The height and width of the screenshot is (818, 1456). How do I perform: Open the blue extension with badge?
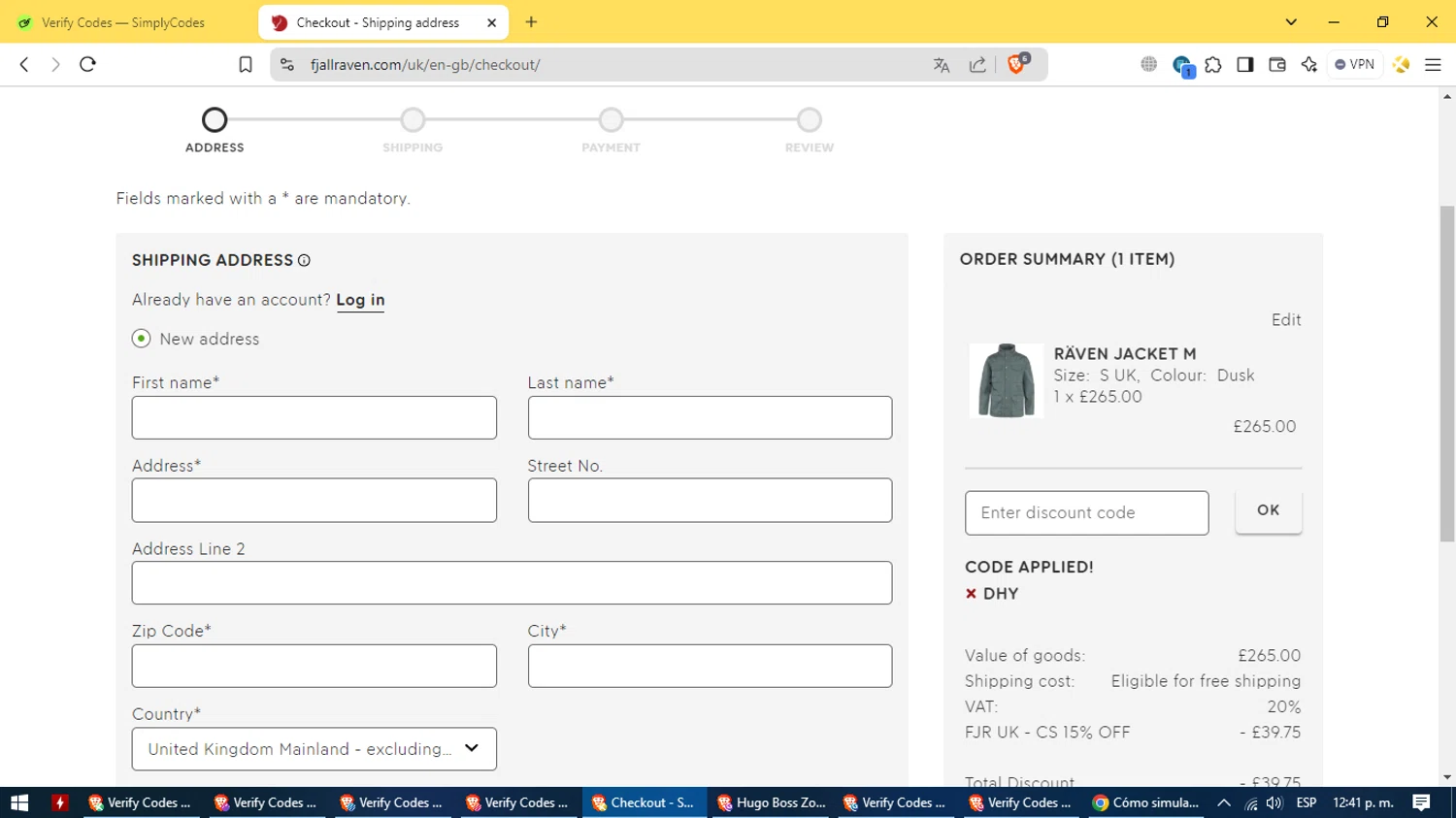pos(1181,66)
